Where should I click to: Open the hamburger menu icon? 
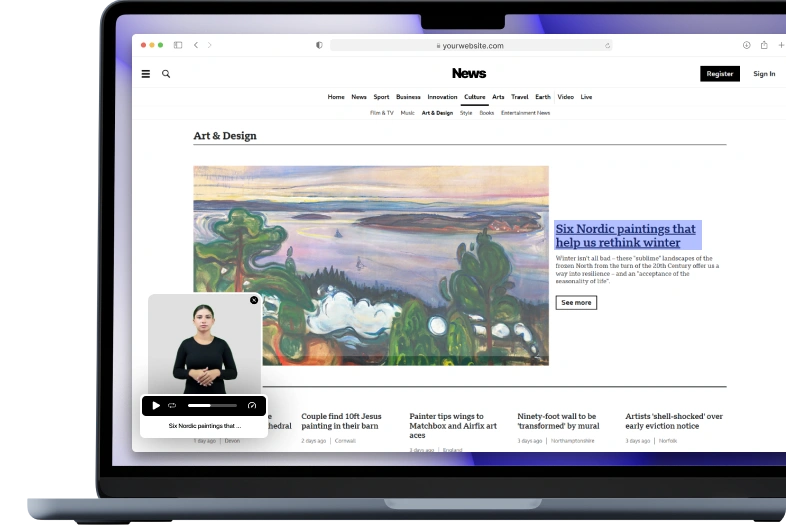pos(146,74)
